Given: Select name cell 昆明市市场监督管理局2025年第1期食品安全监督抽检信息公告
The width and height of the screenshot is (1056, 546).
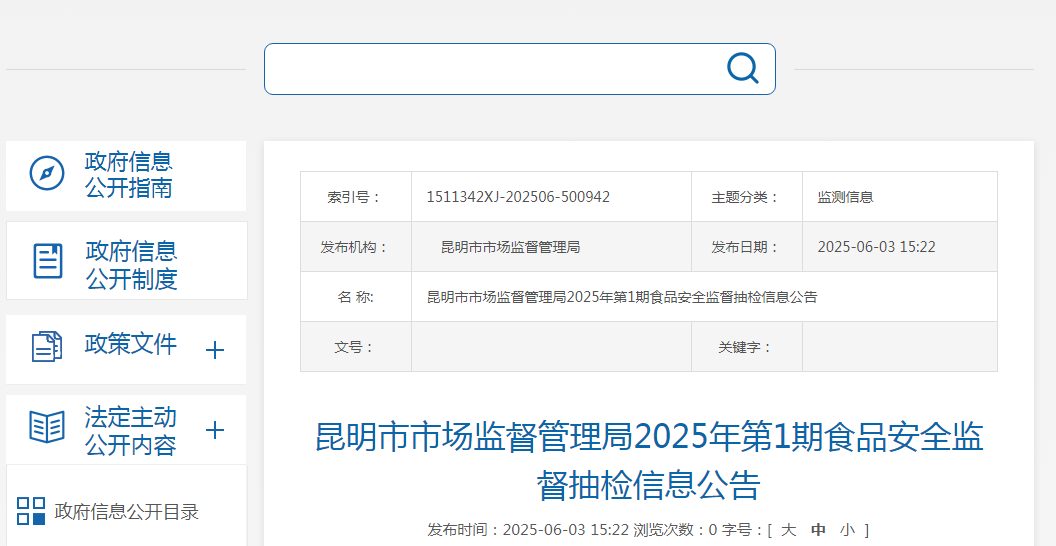Looking at the screenshot, I should (x=704, y=297).
